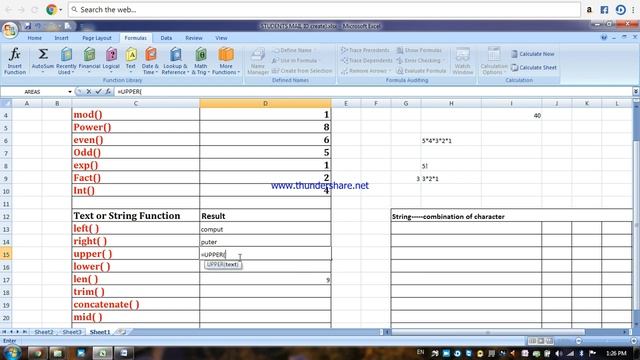Click the 'Text or String Function' cell

[136, 216]
